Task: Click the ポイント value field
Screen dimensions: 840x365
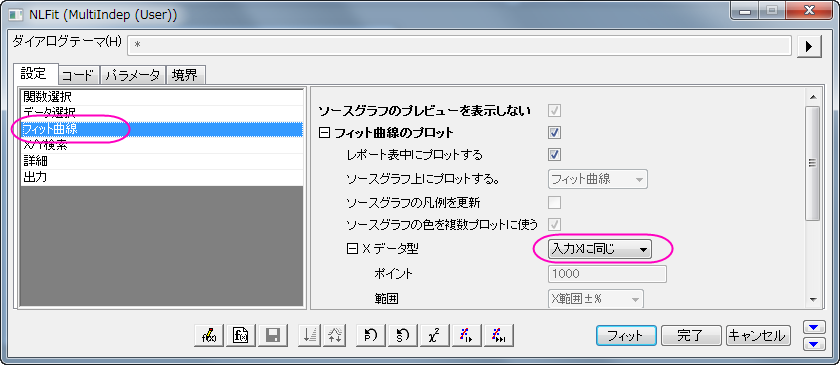Action: coord(608,274)
